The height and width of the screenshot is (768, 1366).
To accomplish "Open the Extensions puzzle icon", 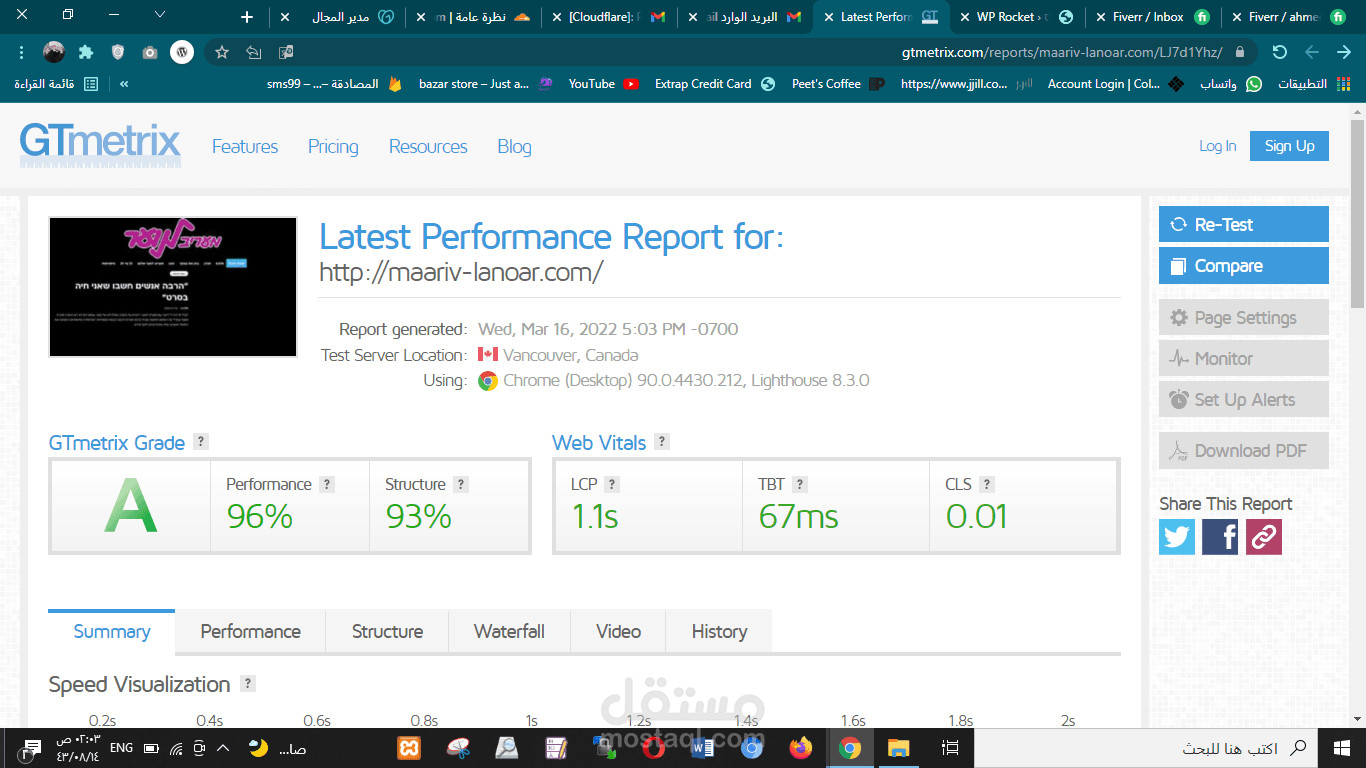I will (86, 52).
